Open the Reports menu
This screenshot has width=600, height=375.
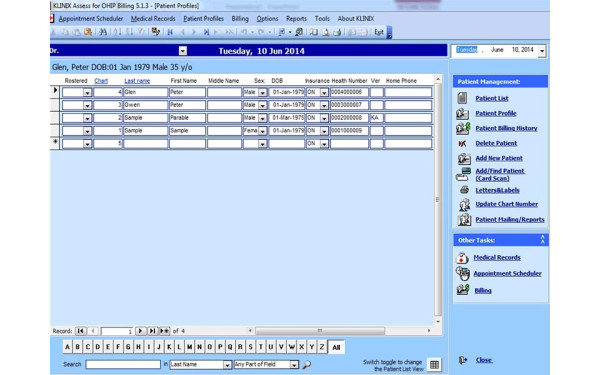pos(296,18)
